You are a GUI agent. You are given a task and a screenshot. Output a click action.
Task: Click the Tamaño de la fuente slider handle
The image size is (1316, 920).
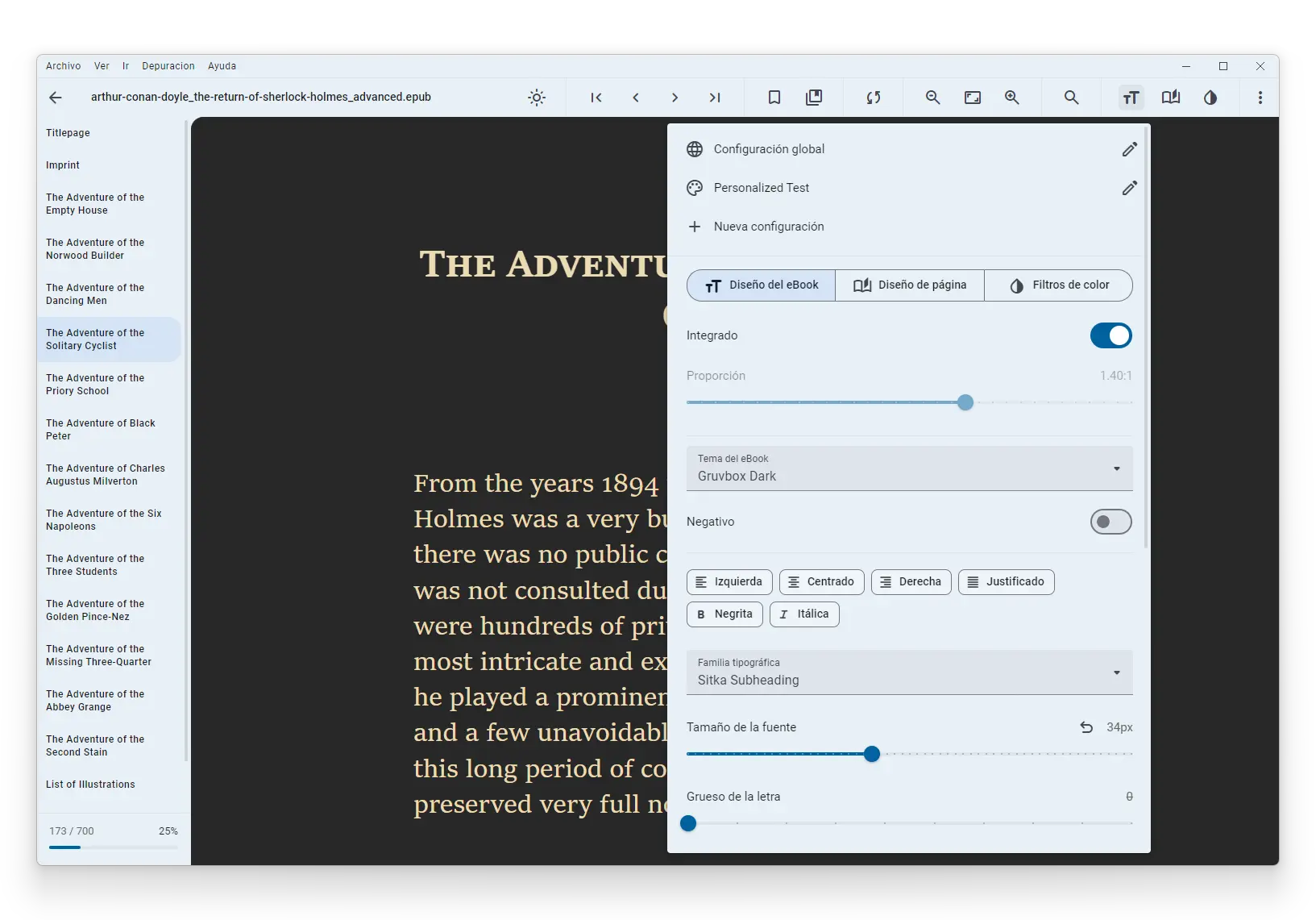[x=871, y=754]
